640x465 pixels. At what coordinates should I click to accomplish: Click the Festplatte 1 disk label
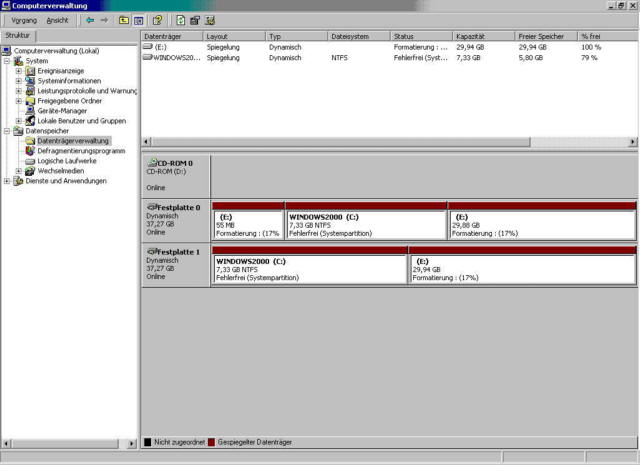pos(179,252)
